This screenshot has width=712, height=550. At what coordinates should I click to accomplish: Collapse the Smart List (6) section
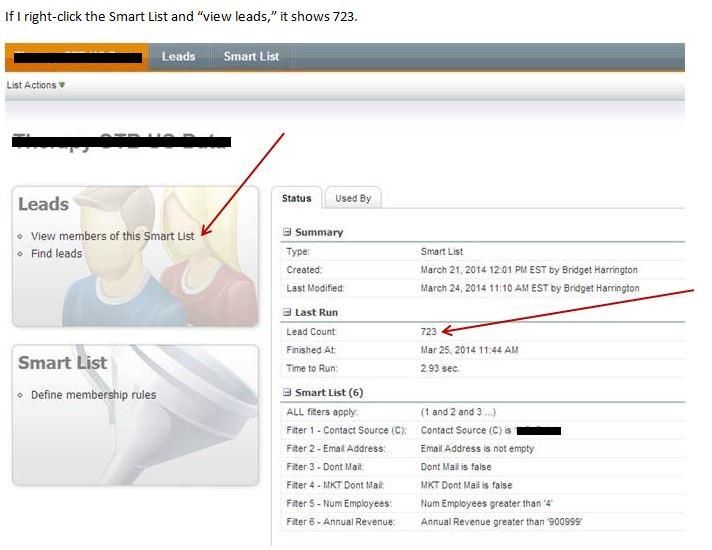(x=287, y=393)
